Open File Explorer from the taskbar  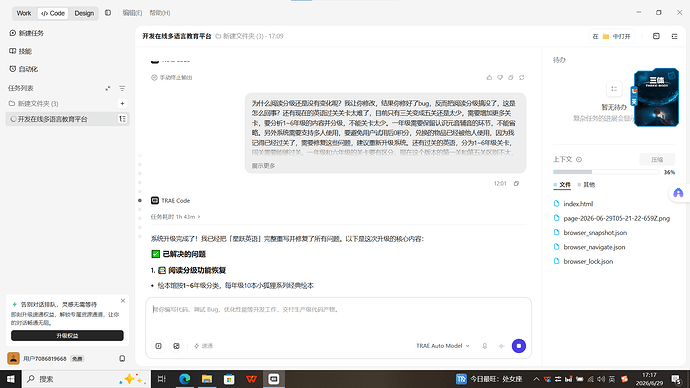(207, 379)
